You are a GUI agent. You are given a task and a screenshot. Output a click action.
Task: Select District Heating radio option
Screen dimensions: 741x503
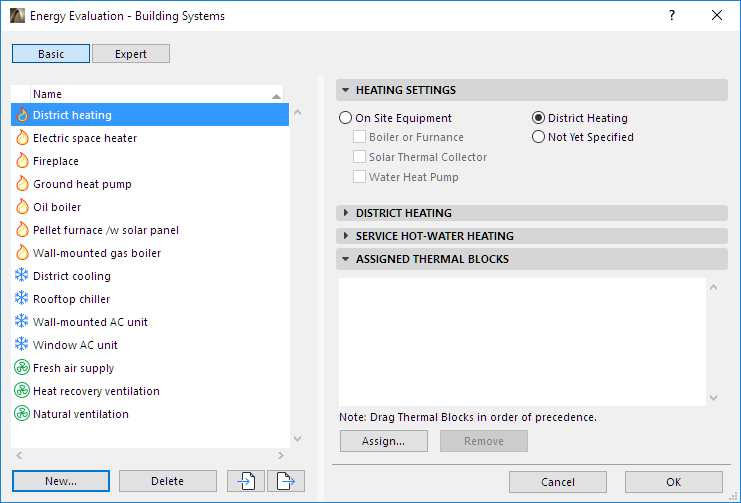click(x=538, y=118)
